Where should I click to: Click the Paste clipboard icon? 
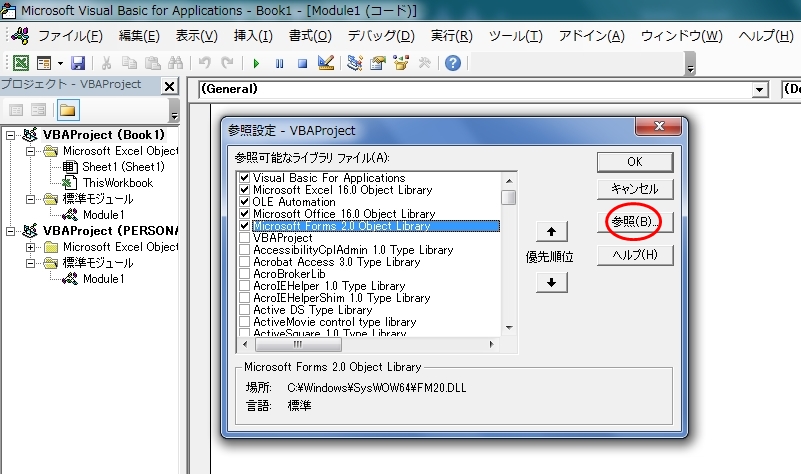point(152,63)
